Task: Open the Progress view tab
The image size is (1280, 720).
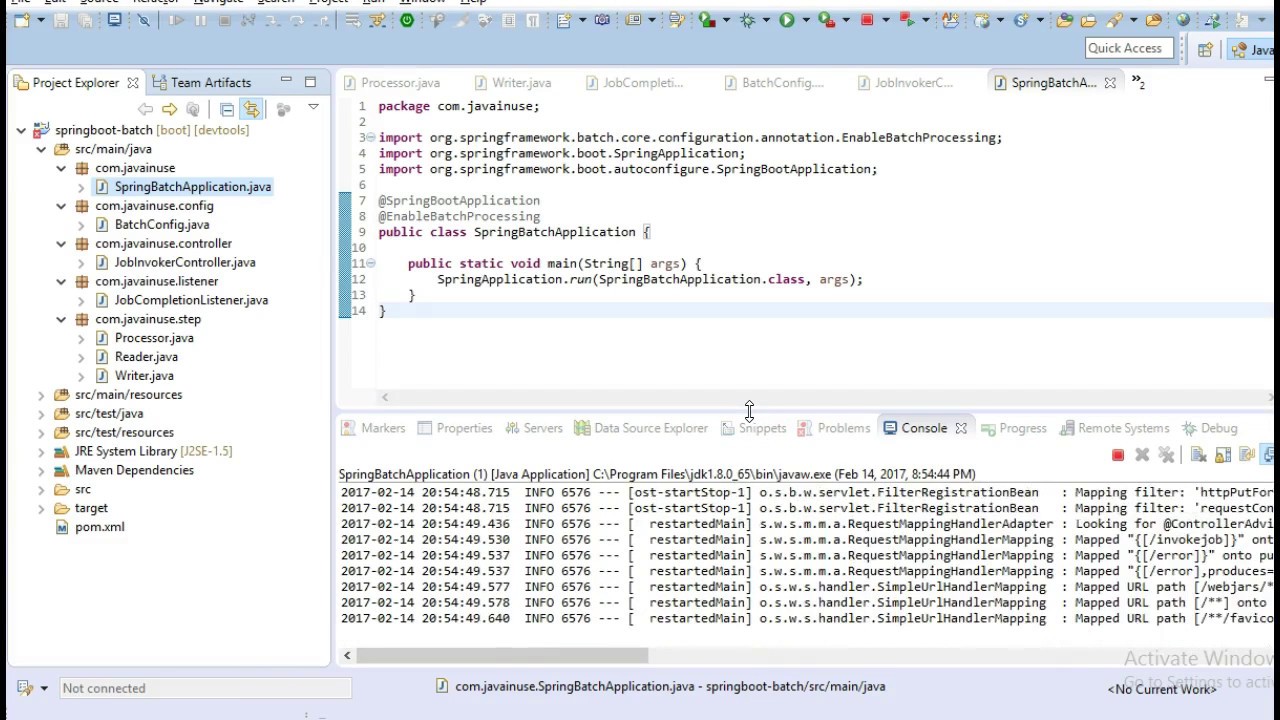Action: (x=1013, y=428)
